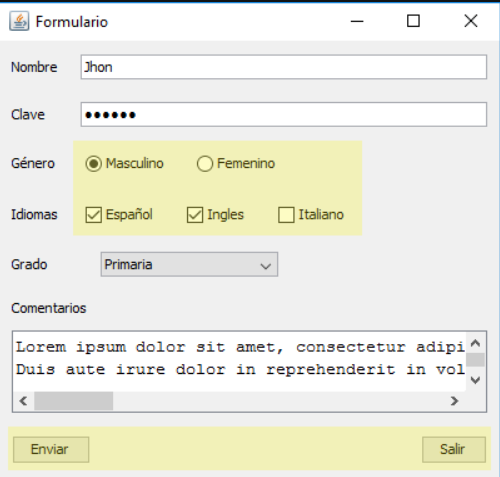Maximize the Formulario window
This screenshot has width=500, height=477.
click(x=413, y=21)
